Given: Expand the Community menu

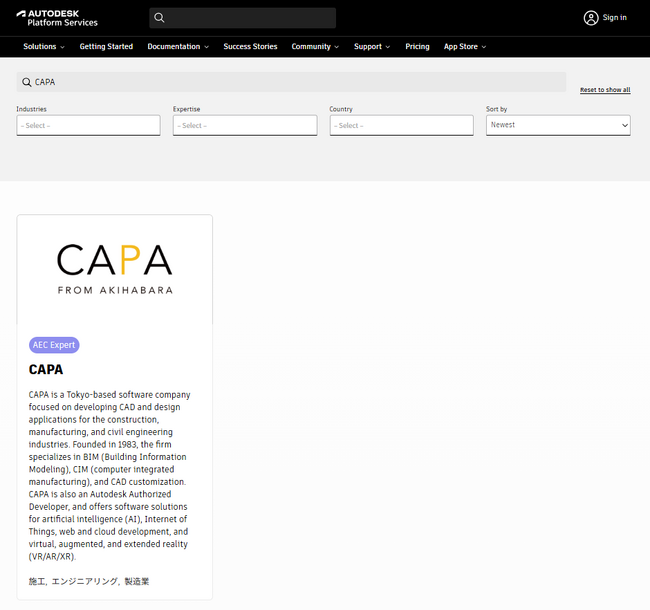Looking at the screenshot, I should [x=315, y=46].
